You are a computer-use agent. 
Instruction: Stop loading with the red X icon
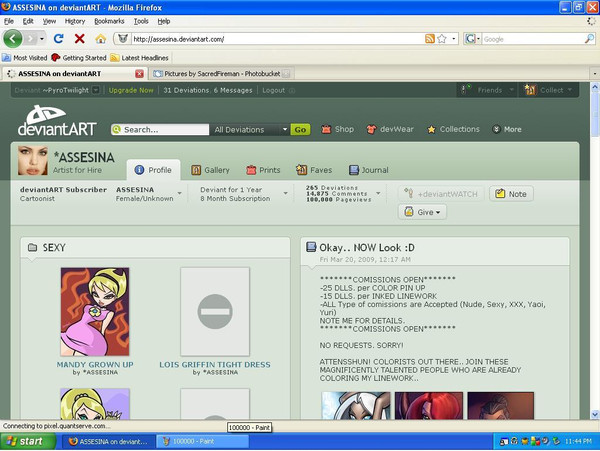pos(80,39)
